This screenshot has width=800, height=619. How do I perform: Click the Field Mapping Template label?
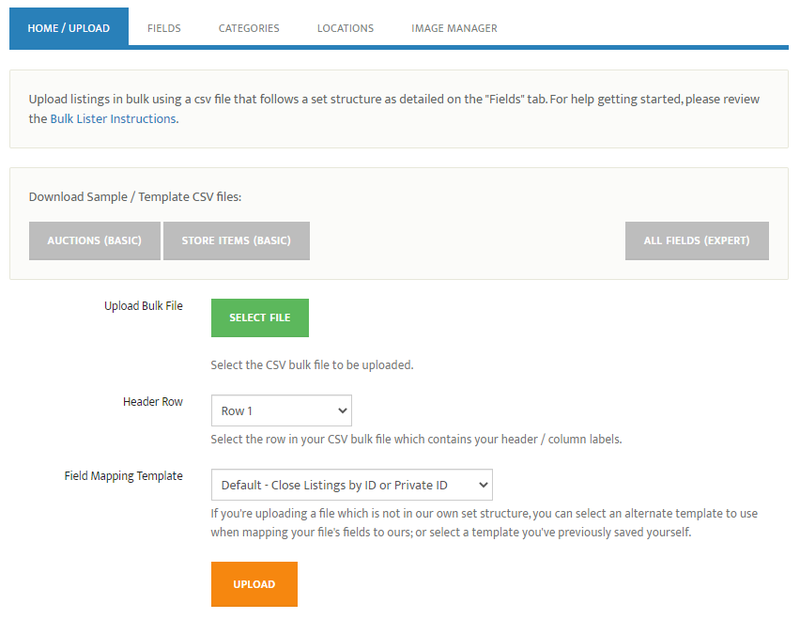123,476
